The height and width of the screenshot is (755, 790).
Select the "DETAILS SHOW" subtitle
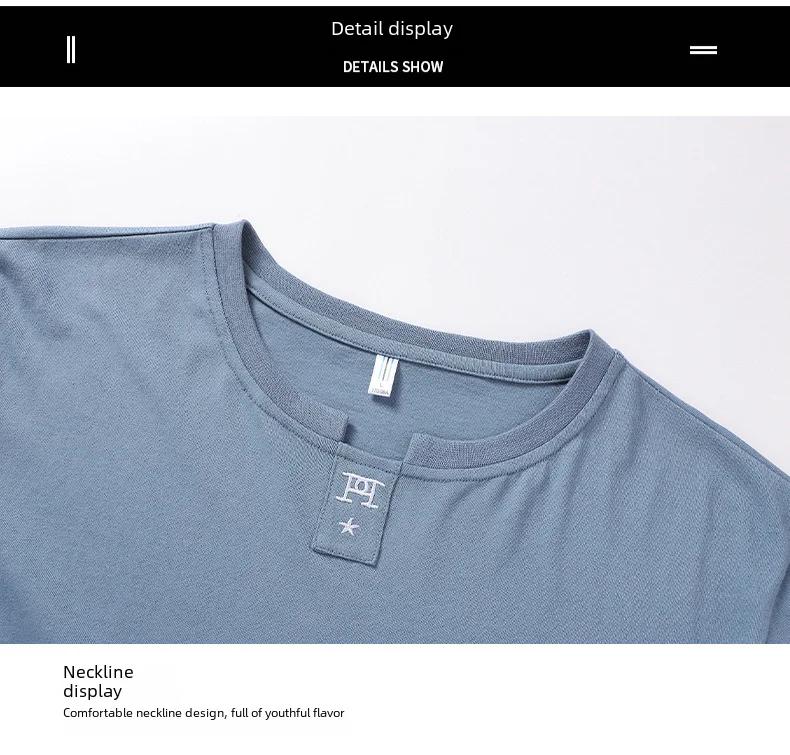point(393,66)
